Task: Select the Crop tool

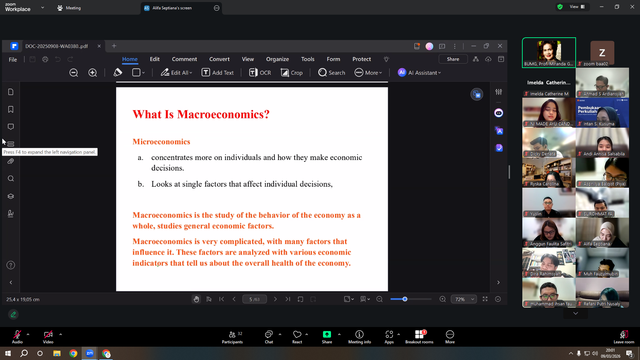Action: tap(291, 73)
